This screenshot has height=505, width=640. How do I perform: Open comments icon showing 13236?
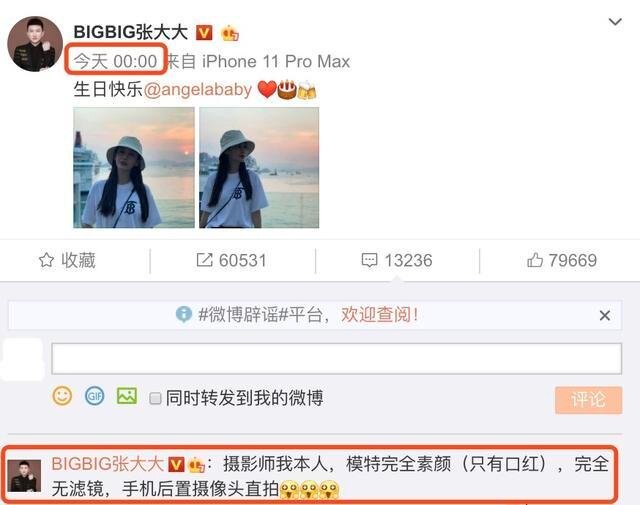[x=369, y=260]
